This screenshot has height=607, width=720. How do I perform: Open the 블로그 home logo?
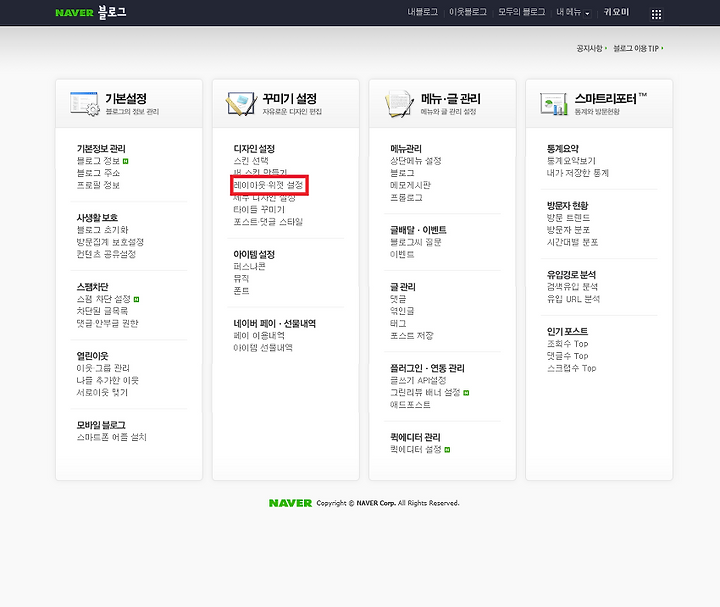click(x=112, y=12)
